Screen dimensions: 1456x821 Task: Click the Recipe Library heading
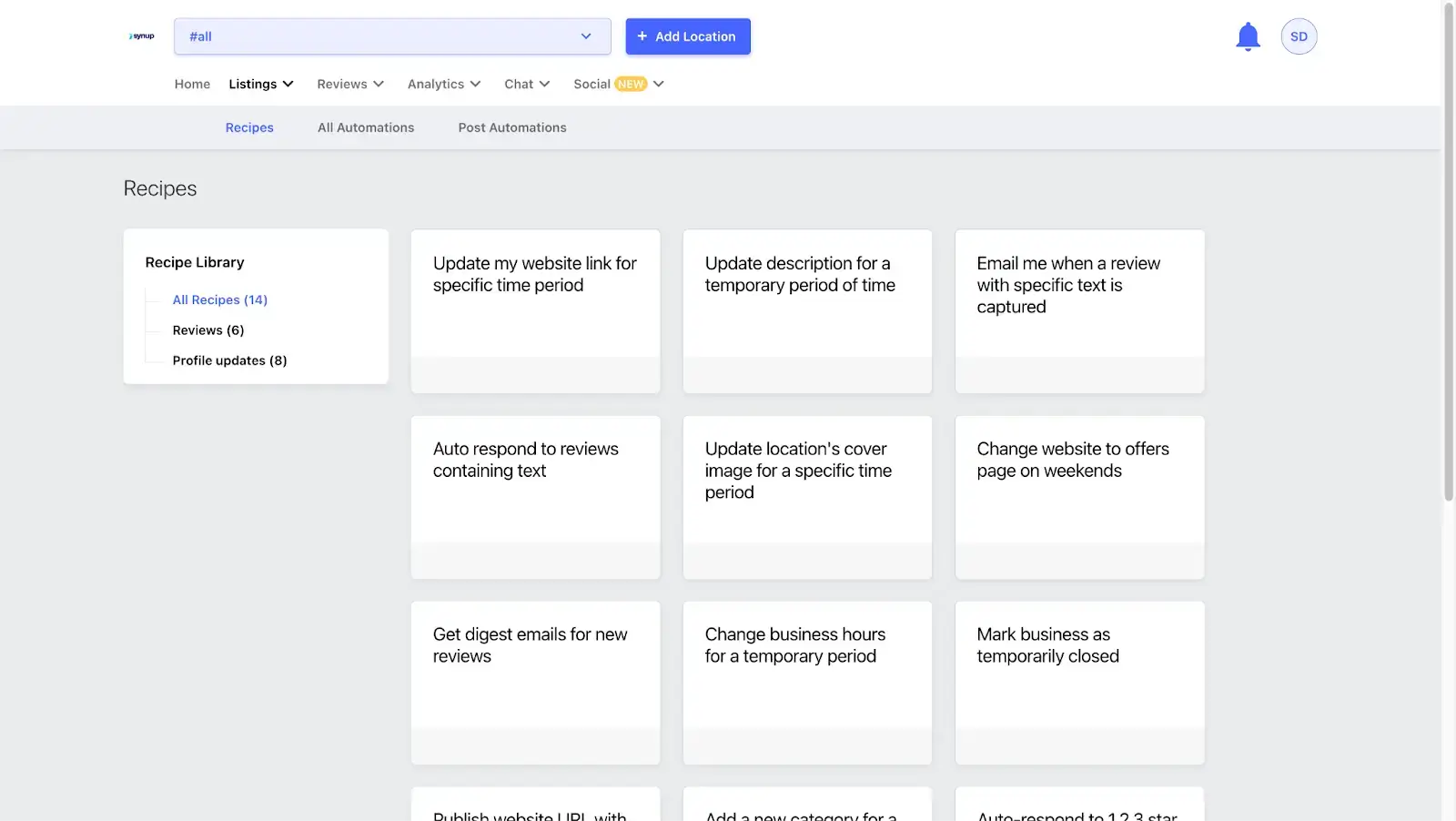point(195,262)
